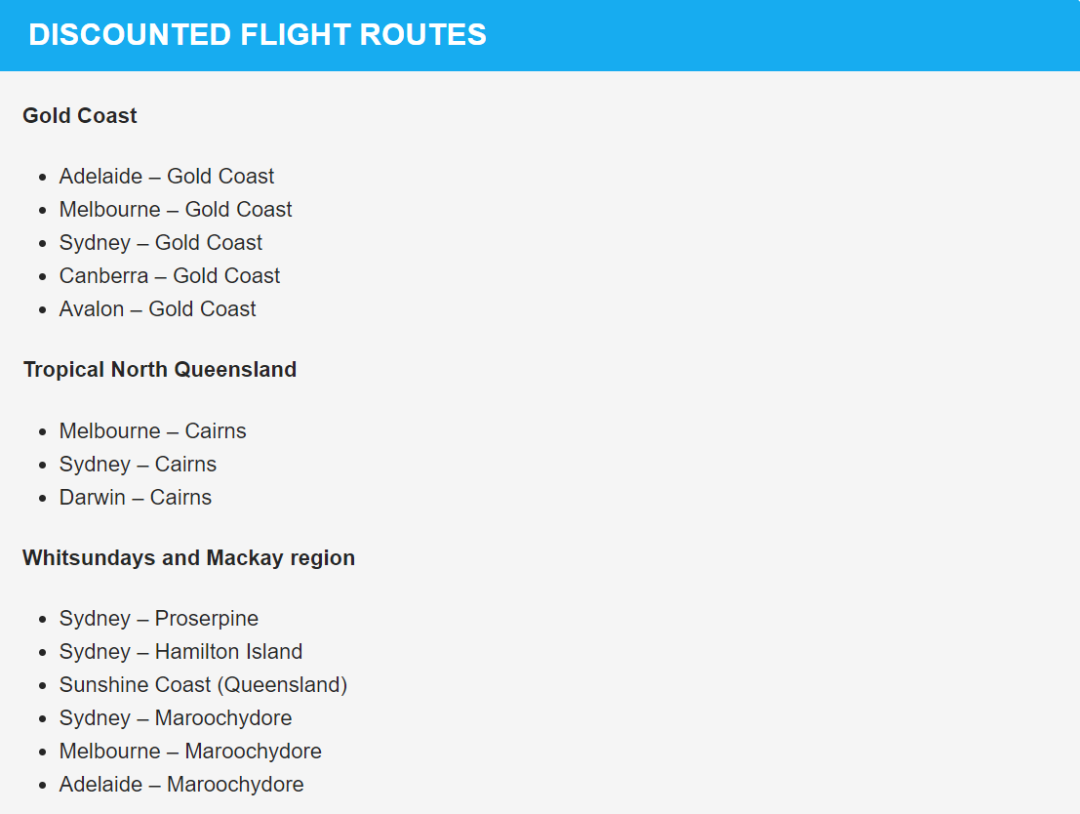Select the Gold Coast section heading

tap(80, 116)
